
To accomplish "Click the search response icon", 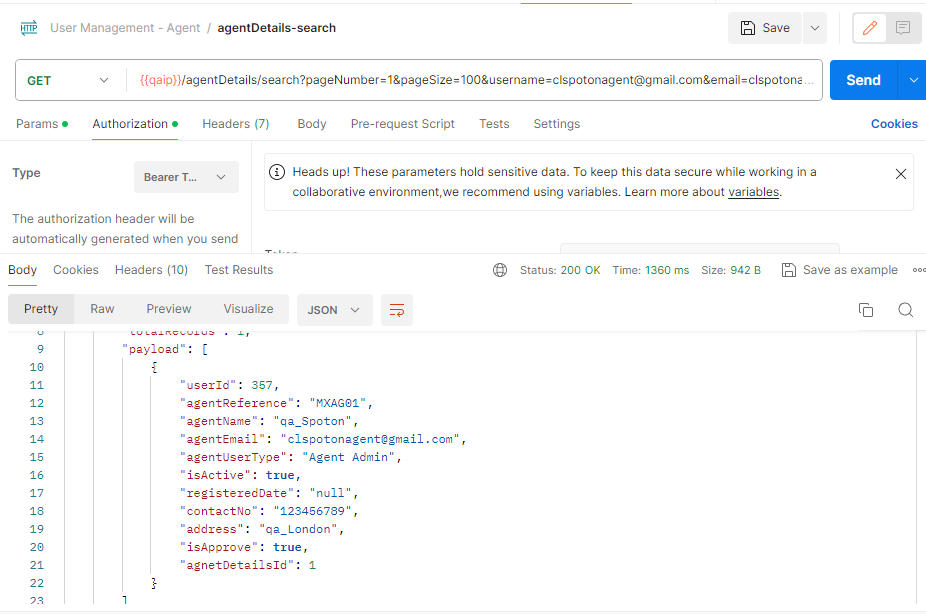I will pos(905,310).
